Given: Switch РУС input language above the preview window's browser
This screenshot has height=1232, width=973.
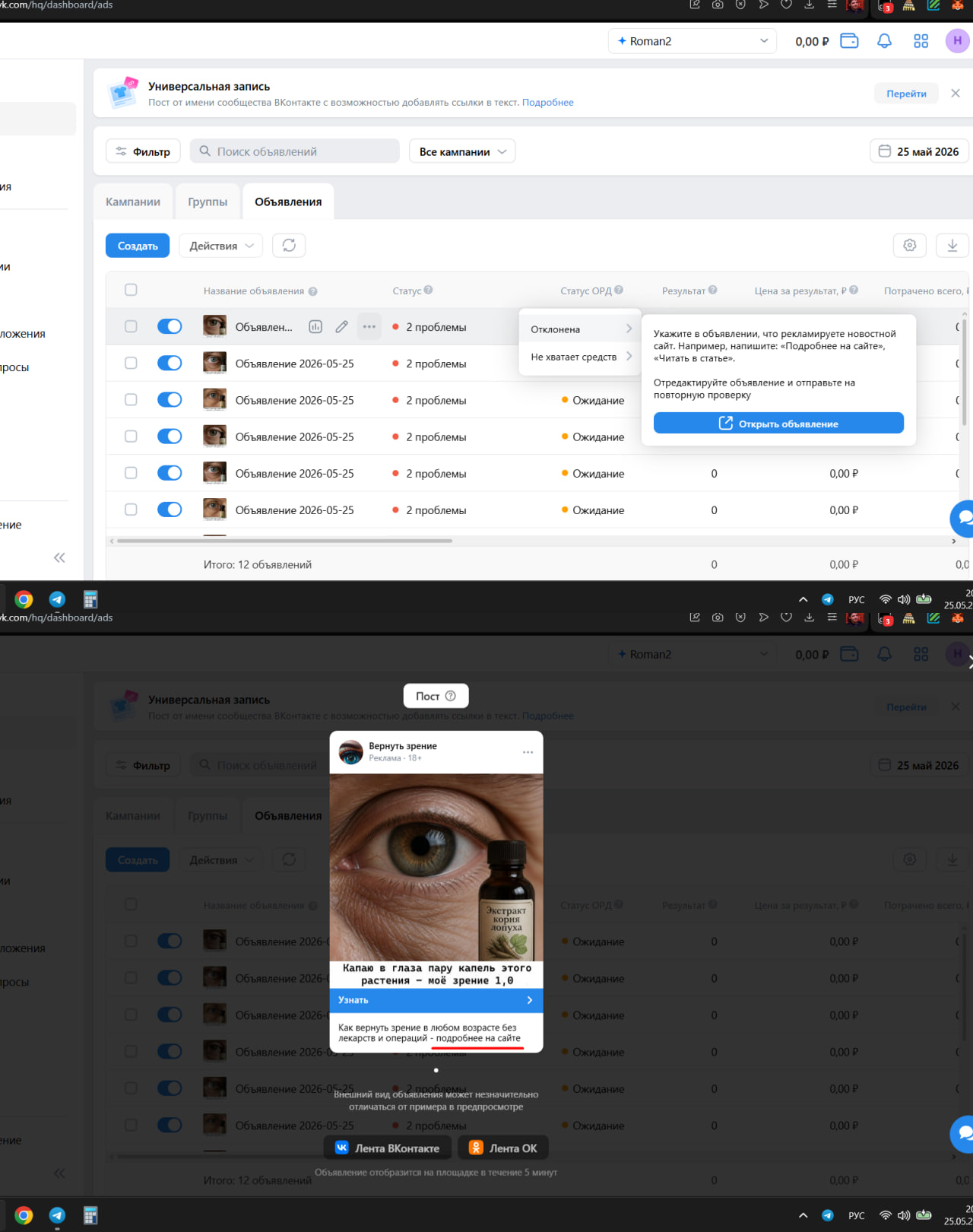Looking at the screenshot, I should [856, 599].
